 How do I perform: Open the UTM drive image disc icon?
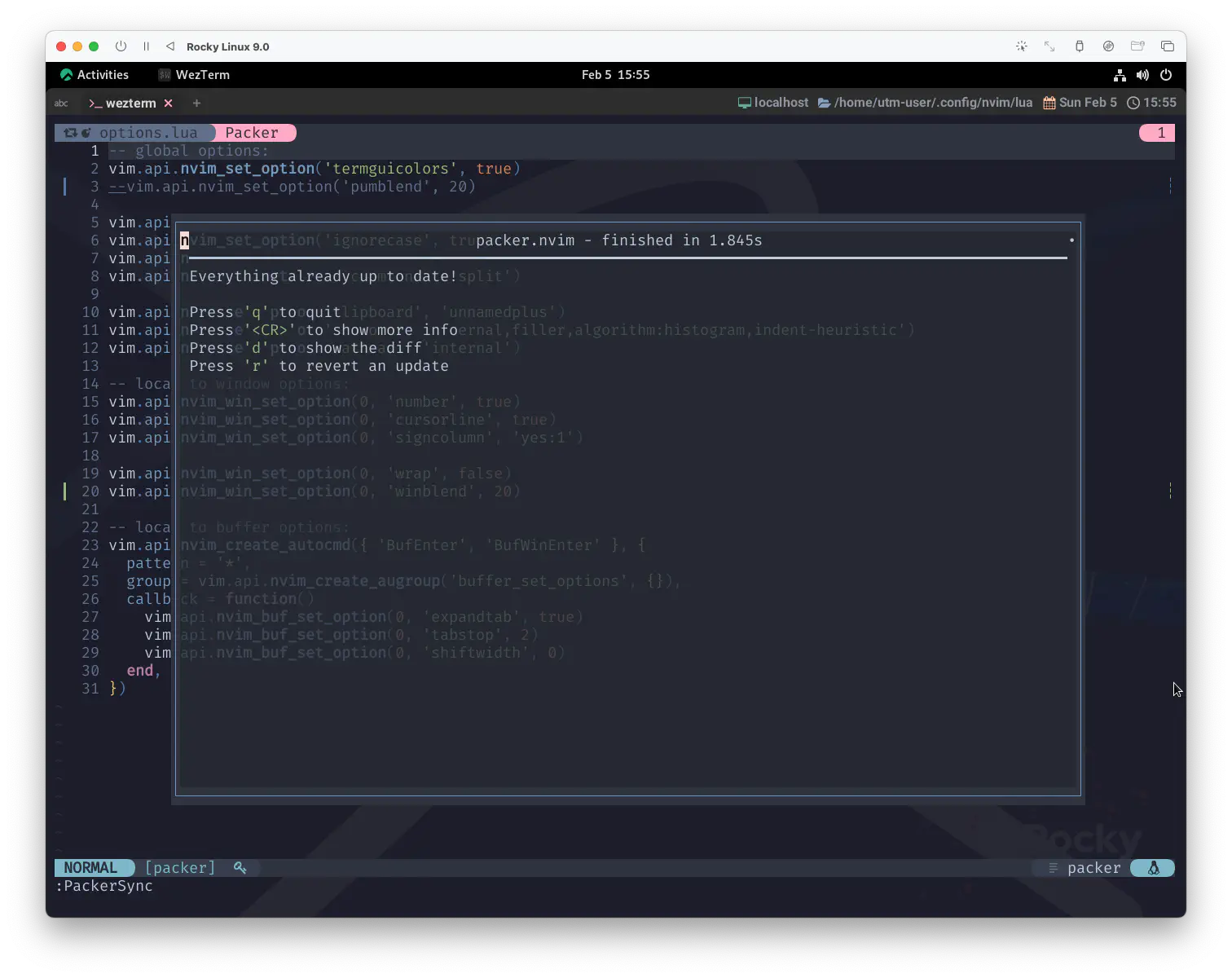click(x=1108, y=46)
